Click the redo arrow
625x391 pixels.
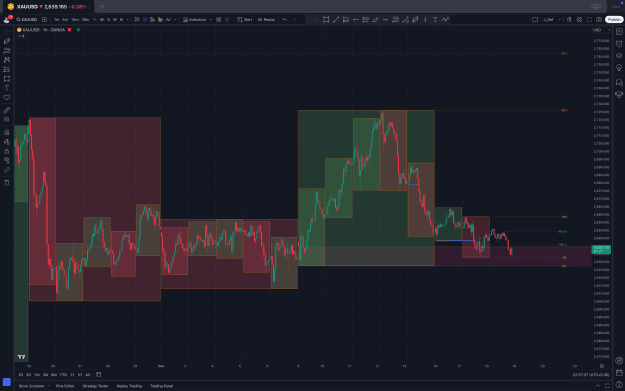[x=295, y=20]
